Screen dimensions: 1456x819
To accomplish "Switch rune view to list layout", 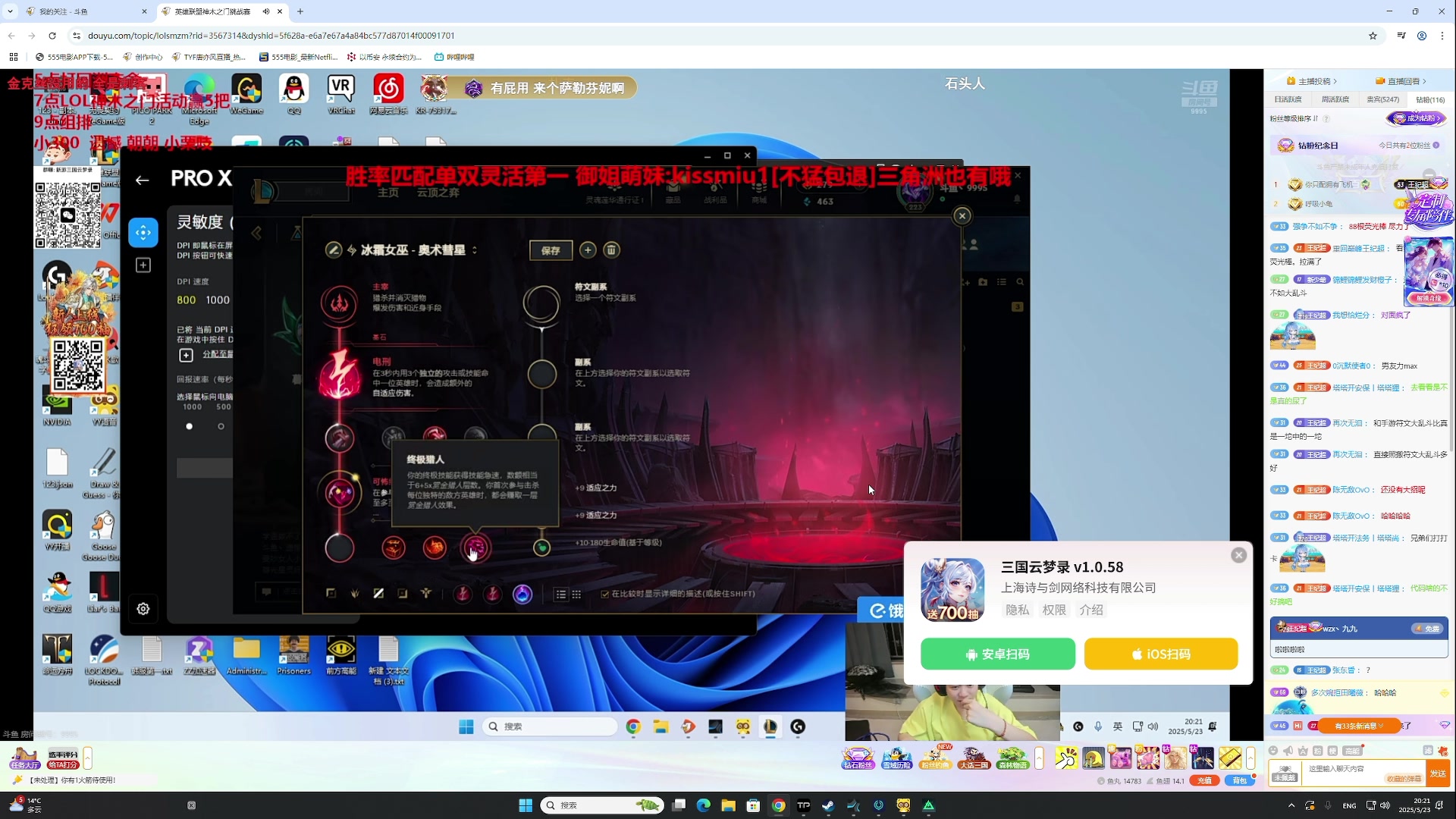I will (x=561, y=595).
